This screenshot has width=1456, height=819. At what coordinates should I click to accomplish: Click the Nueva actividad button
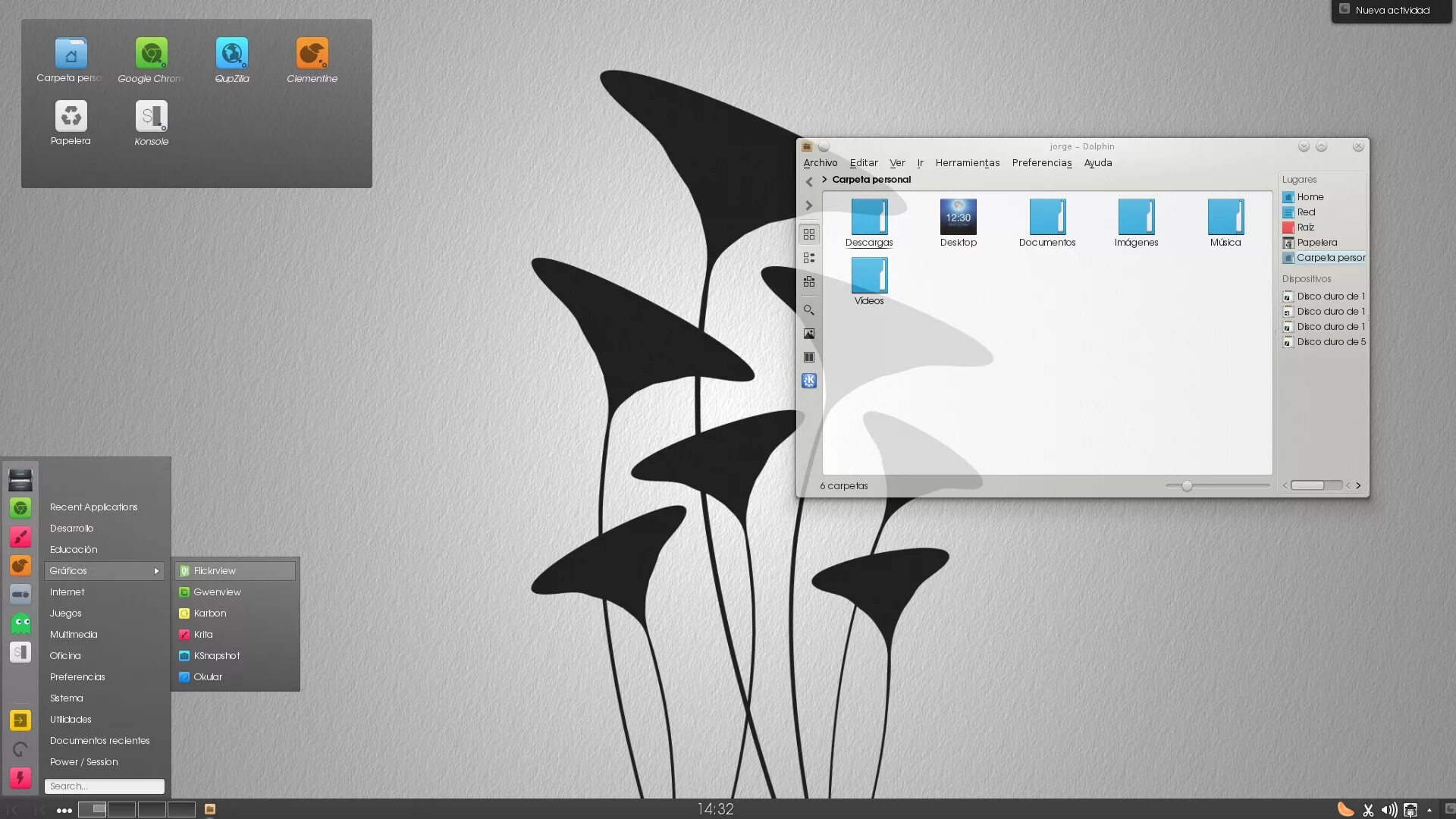click(x=1392, y=11)
